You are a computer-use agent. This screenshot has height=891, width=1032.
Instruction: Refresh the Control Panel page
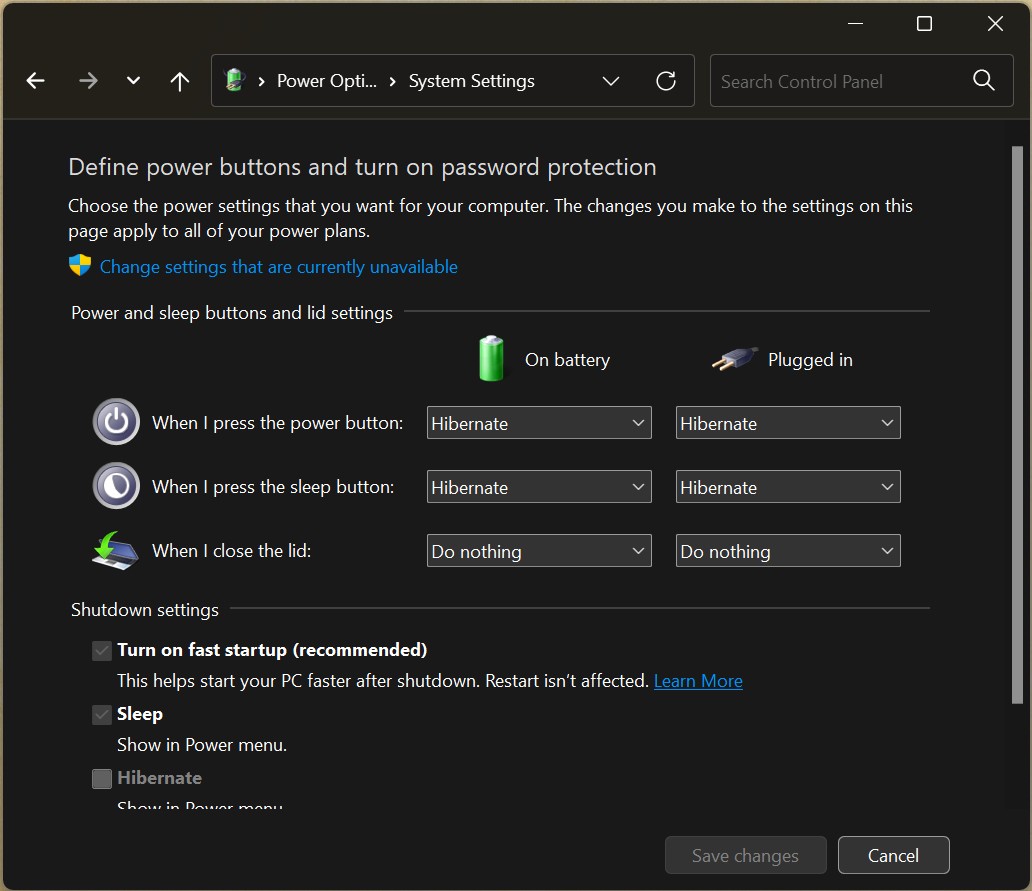[666, 81]
